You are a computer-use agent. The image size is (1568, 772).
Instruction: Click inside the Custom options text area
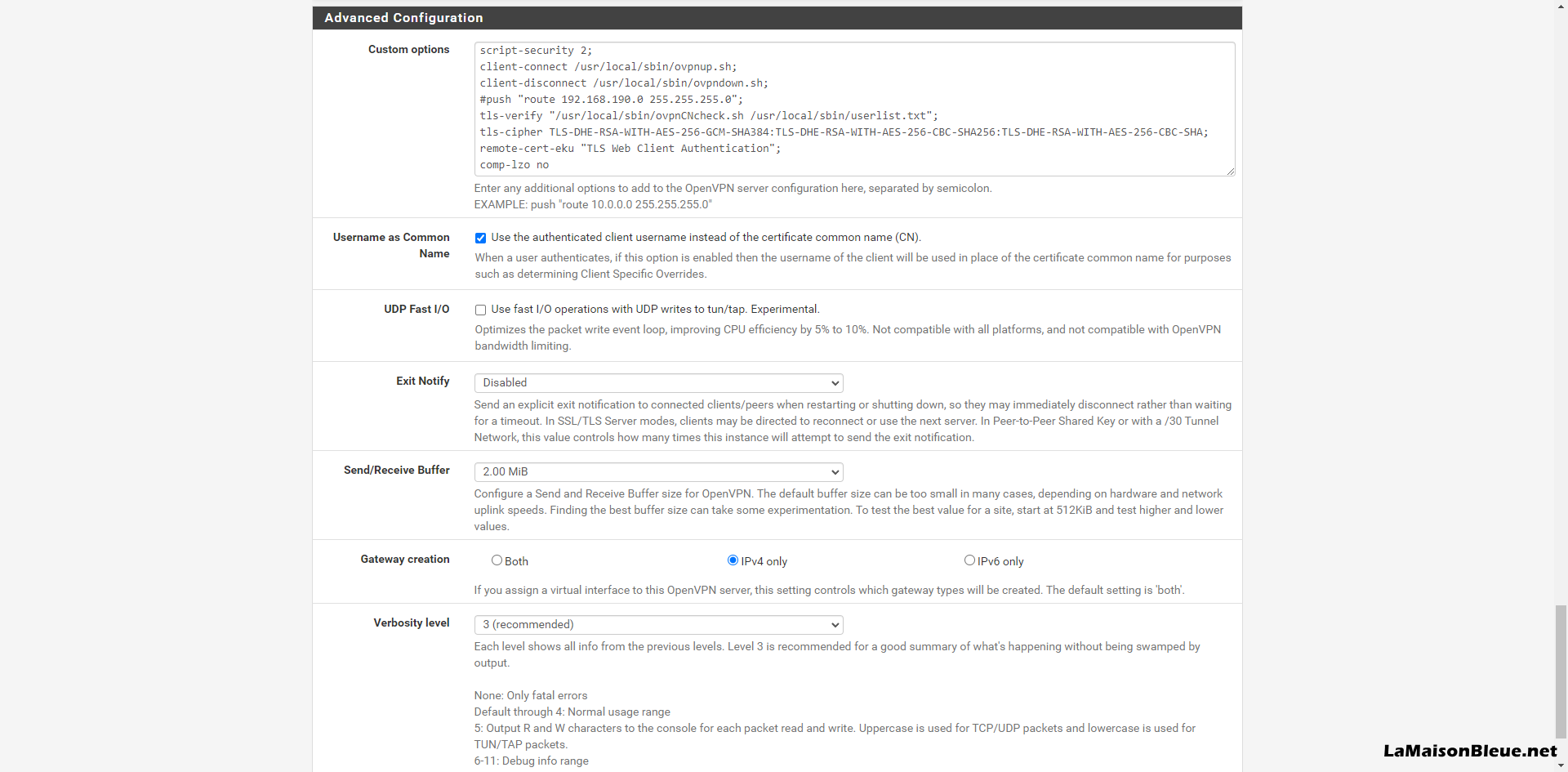point(854,109)
